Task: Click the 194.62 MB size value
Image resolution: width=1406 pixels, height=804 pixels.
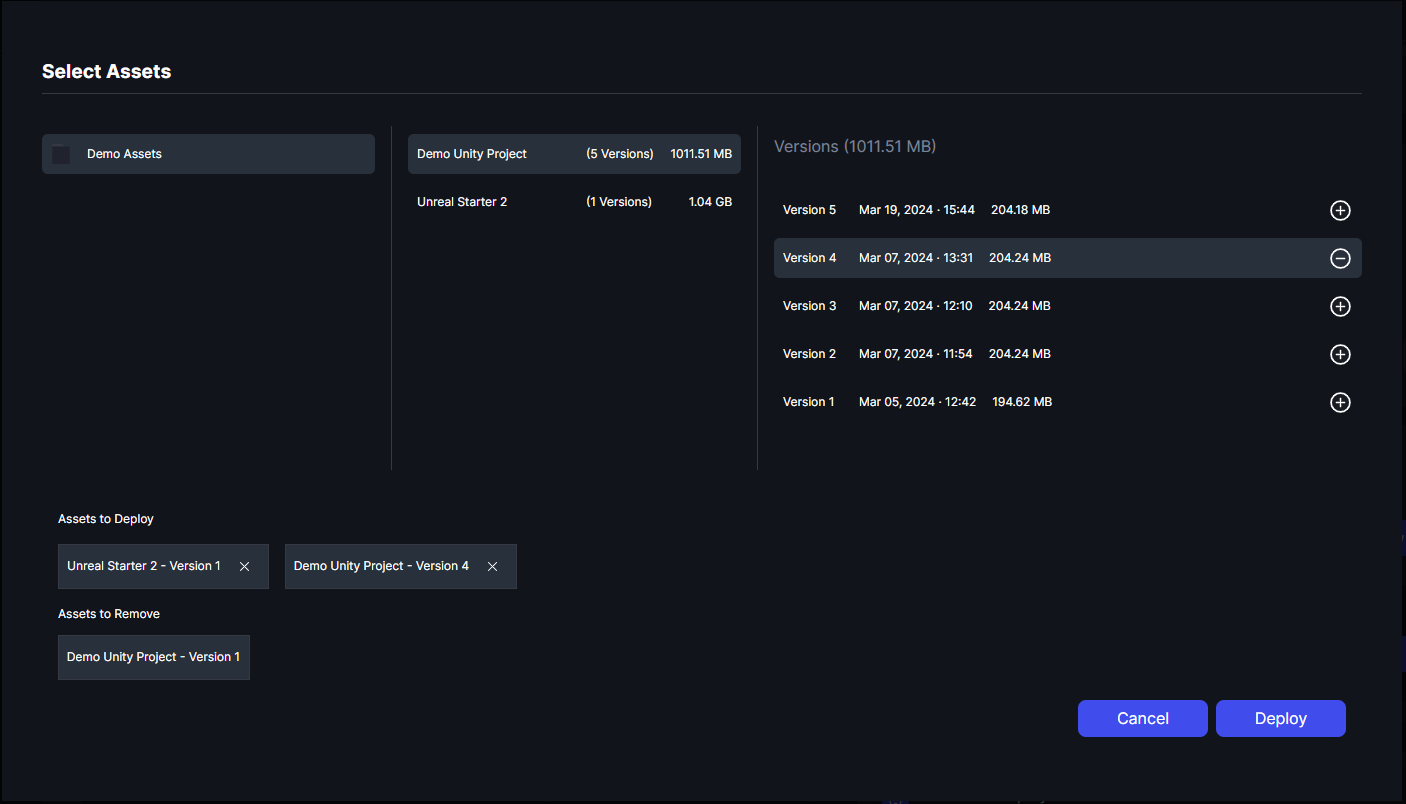Action: click(x=1022, y=402)
